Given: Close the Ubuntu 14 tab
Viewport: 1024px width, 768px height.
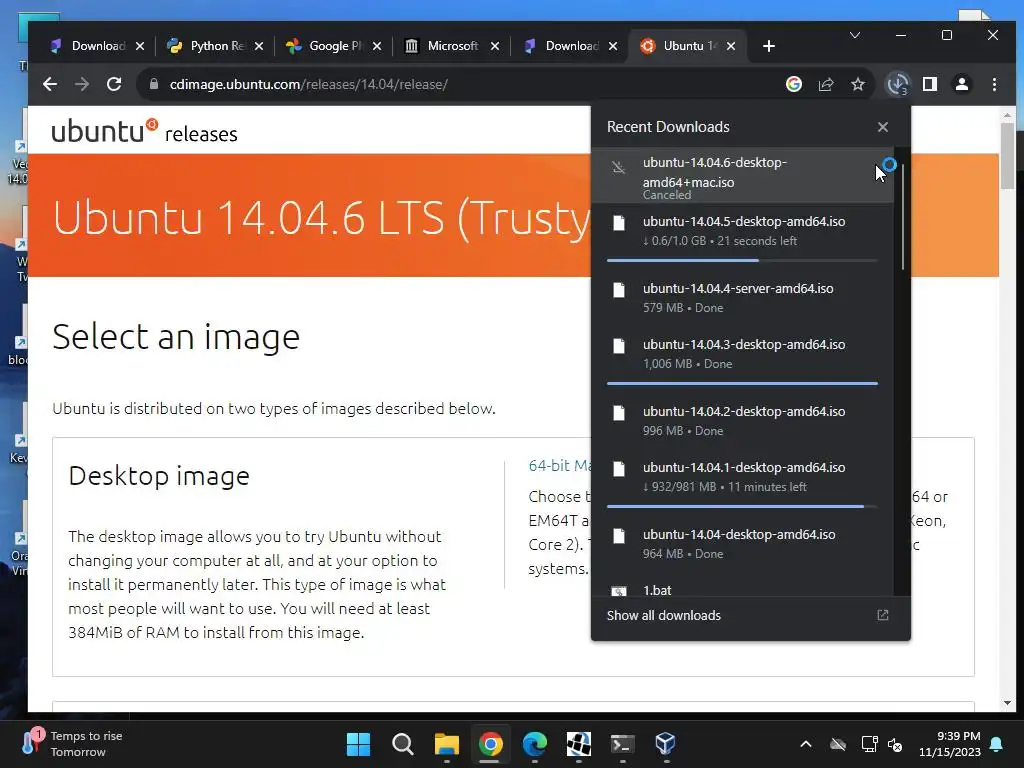Looking at the screenshot, I should pos(731,46).
